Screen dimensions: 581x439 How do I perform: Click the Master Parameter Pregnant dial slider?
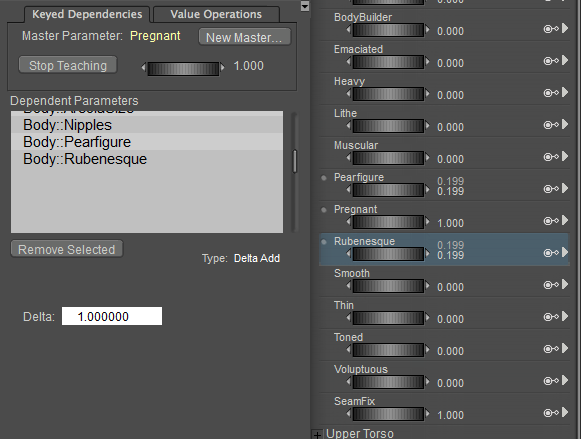tap(183, 69)
